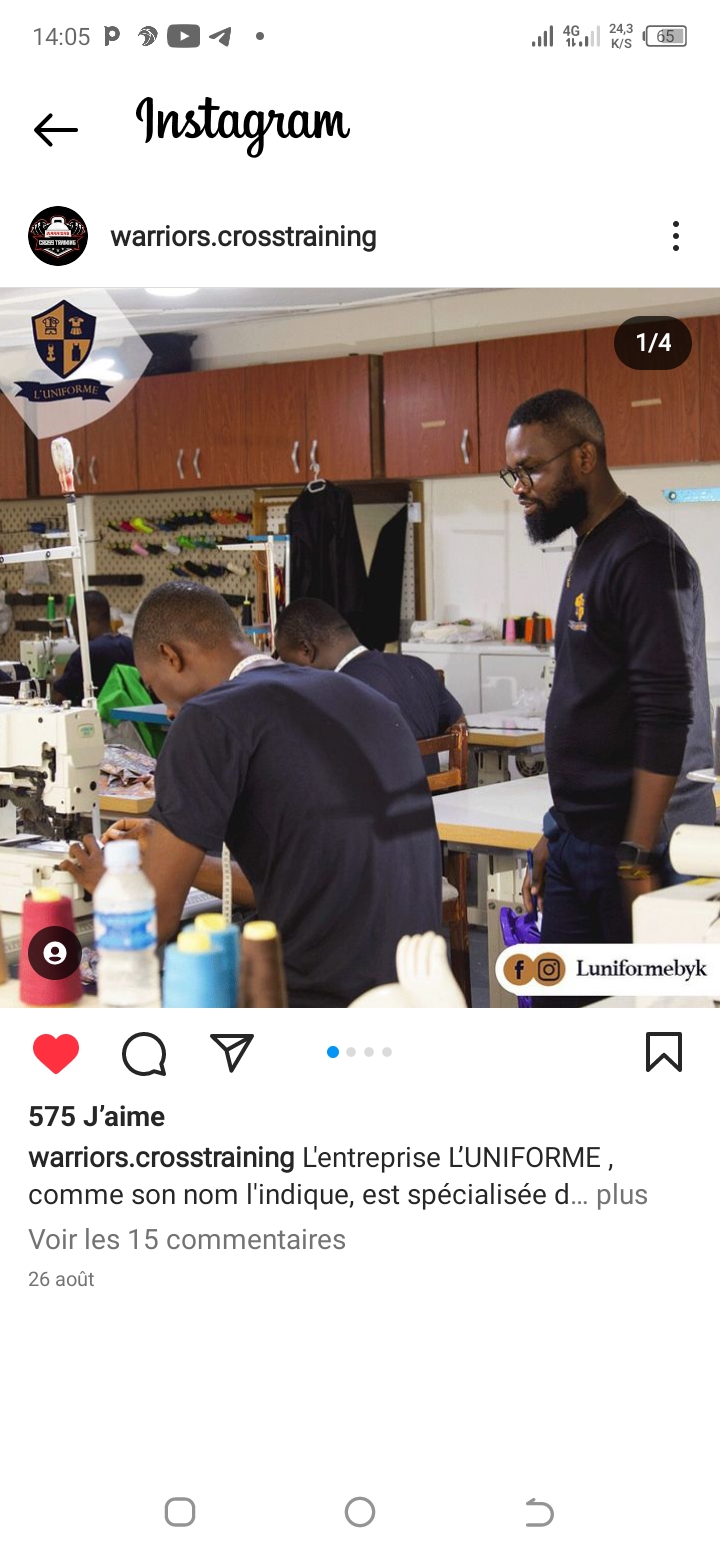Tap the Android back navigation button
The height and width of the screenshot is (1560, 720).
tap(539, 1512)
